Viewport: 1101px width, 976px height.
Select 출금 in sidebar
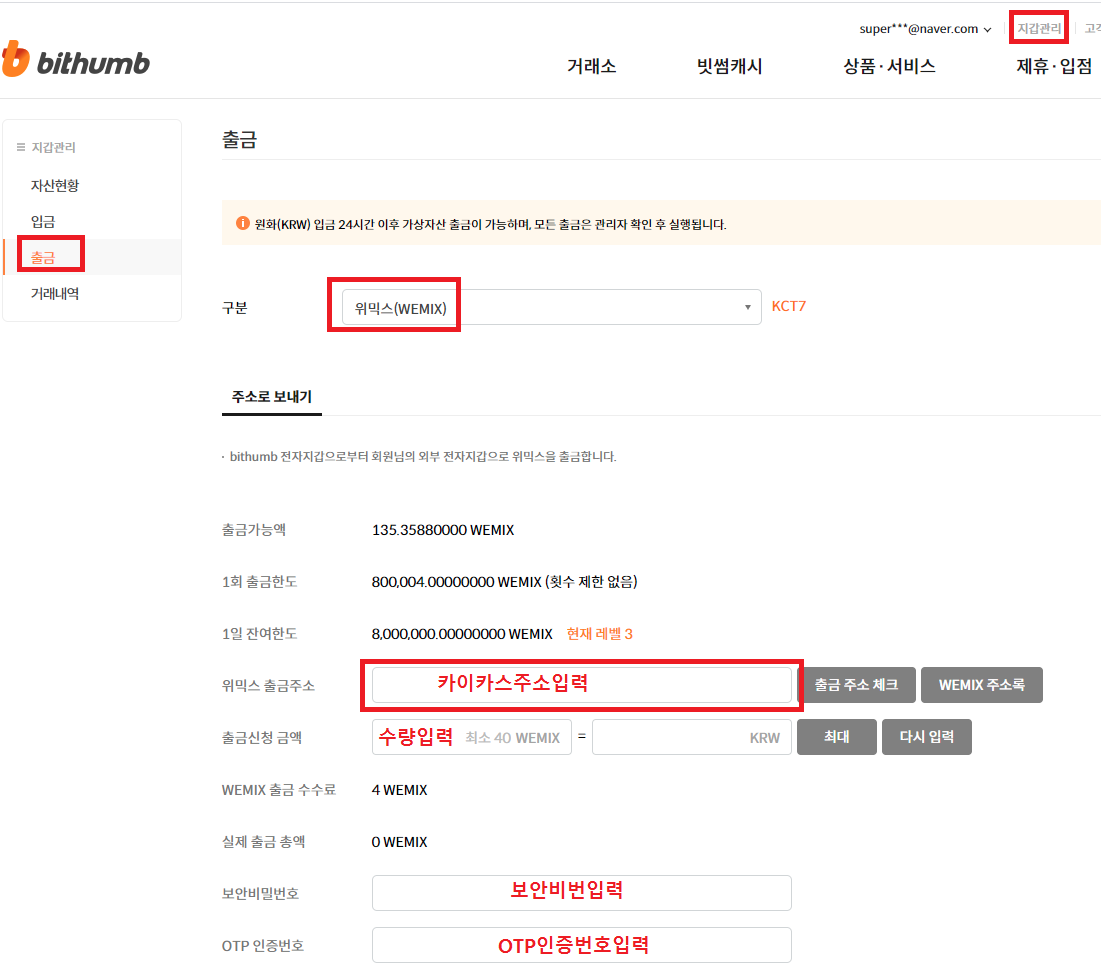tap(43, 258)
